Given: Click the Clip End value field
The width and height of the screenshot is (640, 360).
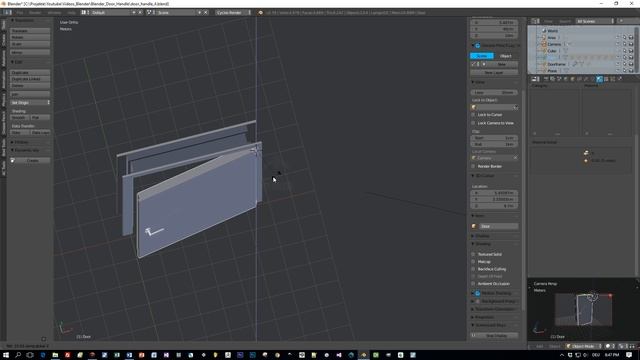Looking at the screenshot, I should (x=494, y=144).
